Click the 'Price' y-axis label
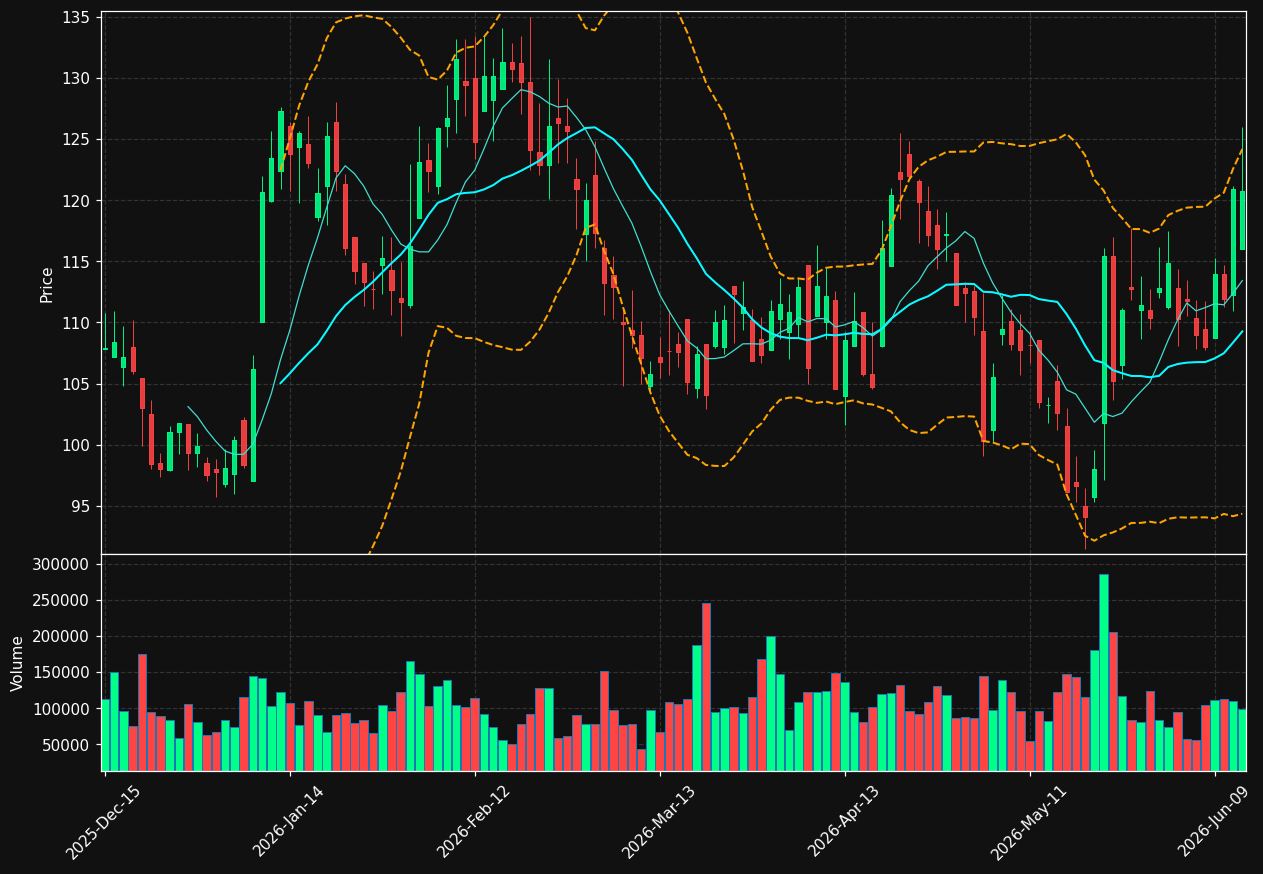This screenshot has height=874, width=1263. pyautogui.click(x=47, y=284)
